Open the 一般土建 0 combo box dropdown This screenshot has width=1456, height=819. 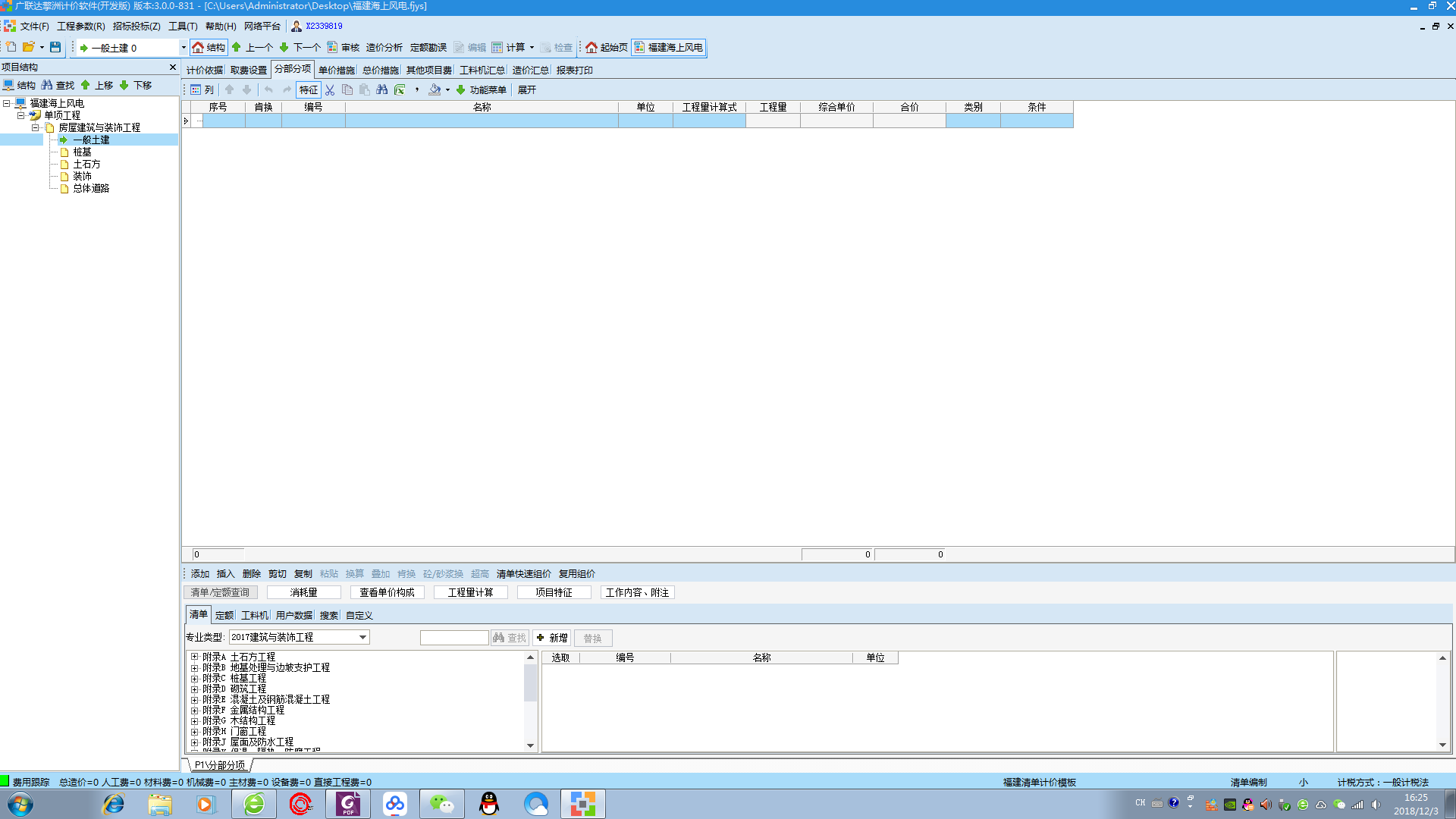(x=183, y=47)
